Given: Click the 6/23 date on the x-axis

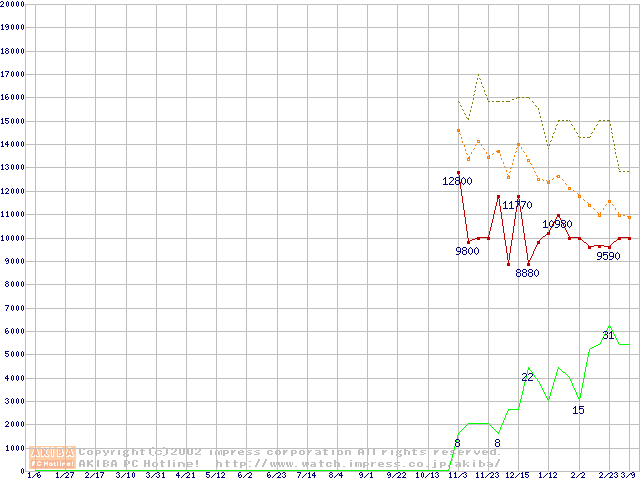Looking at the screenshot, I should coord(275,475).
